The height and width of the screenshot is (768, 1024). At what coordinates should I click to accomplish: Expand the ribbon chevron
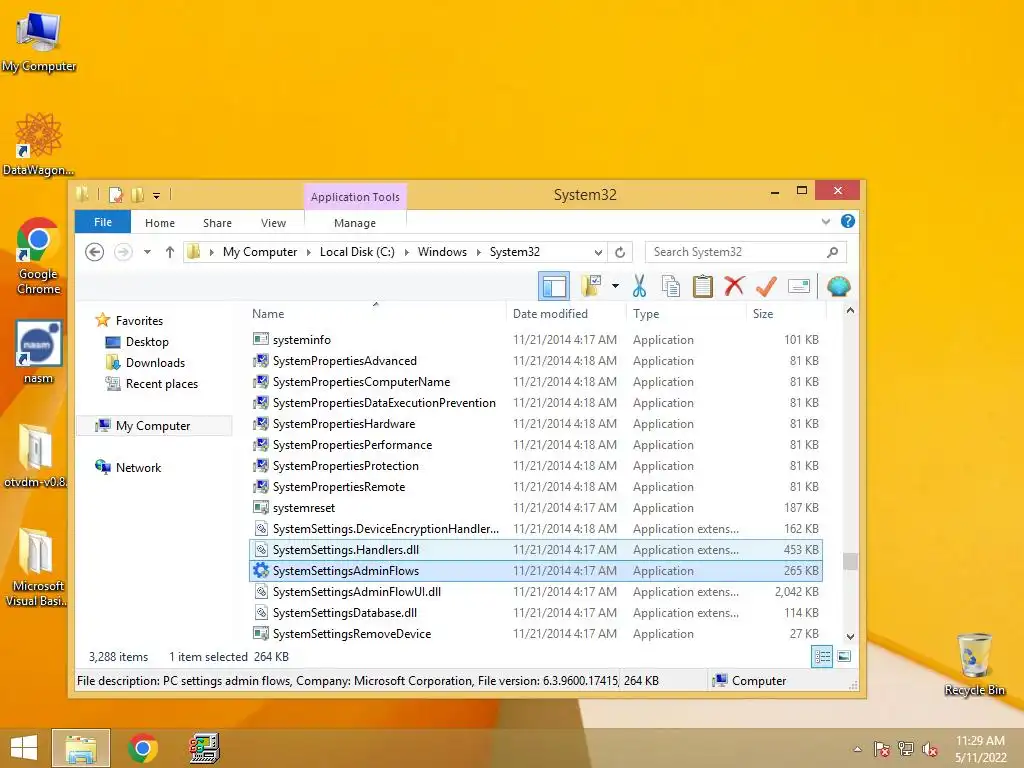pyautogui.click(x=825, y=221)
